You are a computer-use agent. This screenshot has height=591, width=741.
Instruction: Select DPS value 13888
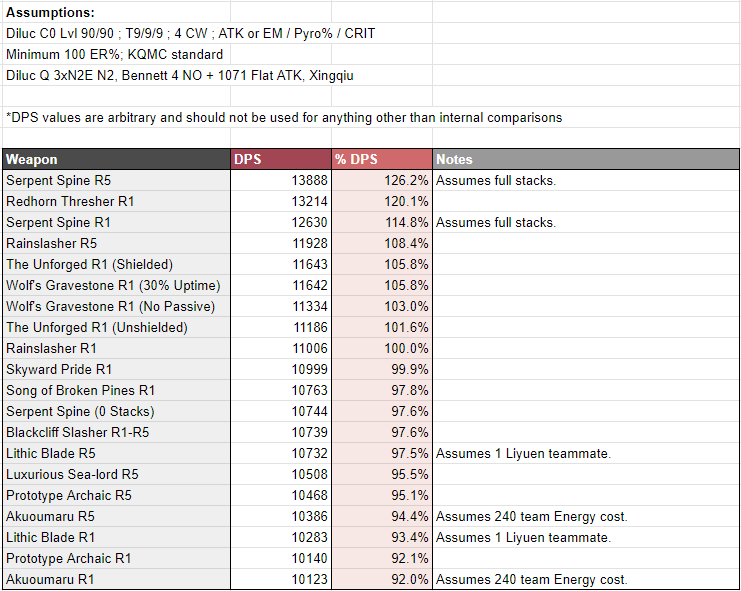(281, 181)
